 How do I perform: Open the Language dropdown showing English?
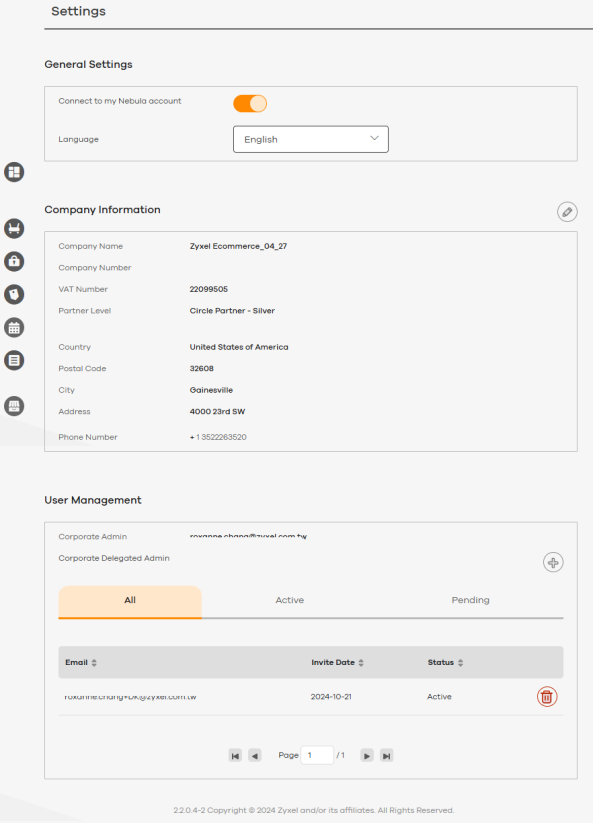coord(311,139)
